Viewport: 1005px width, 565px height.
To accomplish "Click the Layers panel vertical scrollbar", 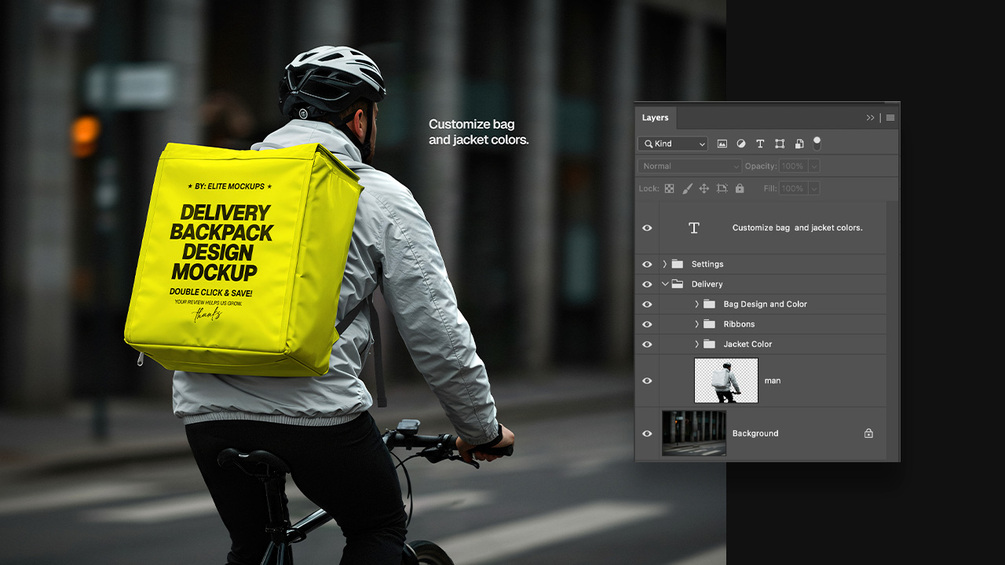I will (892, 331).
